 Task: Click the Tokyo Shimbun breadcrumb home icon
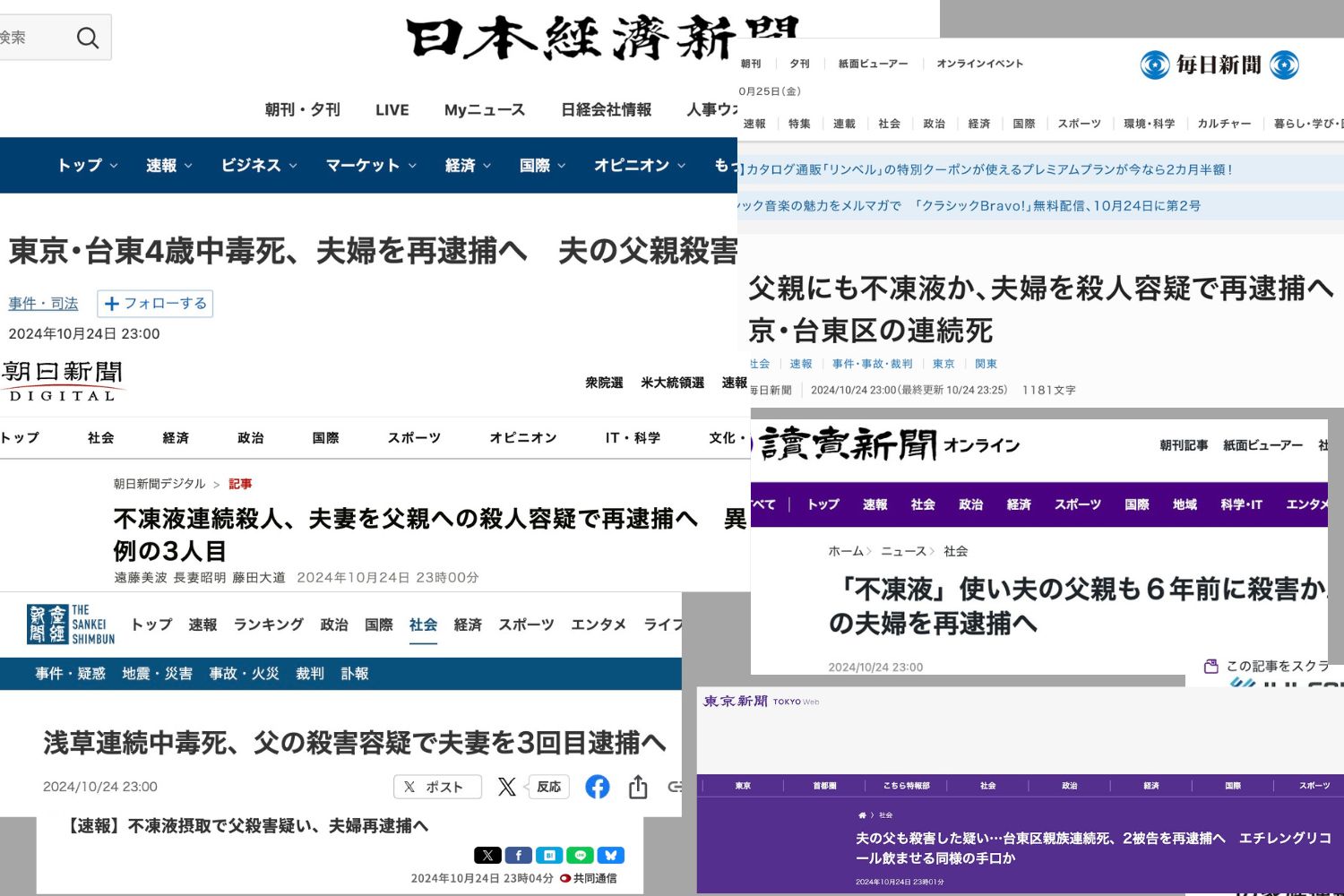pos(862,815)
